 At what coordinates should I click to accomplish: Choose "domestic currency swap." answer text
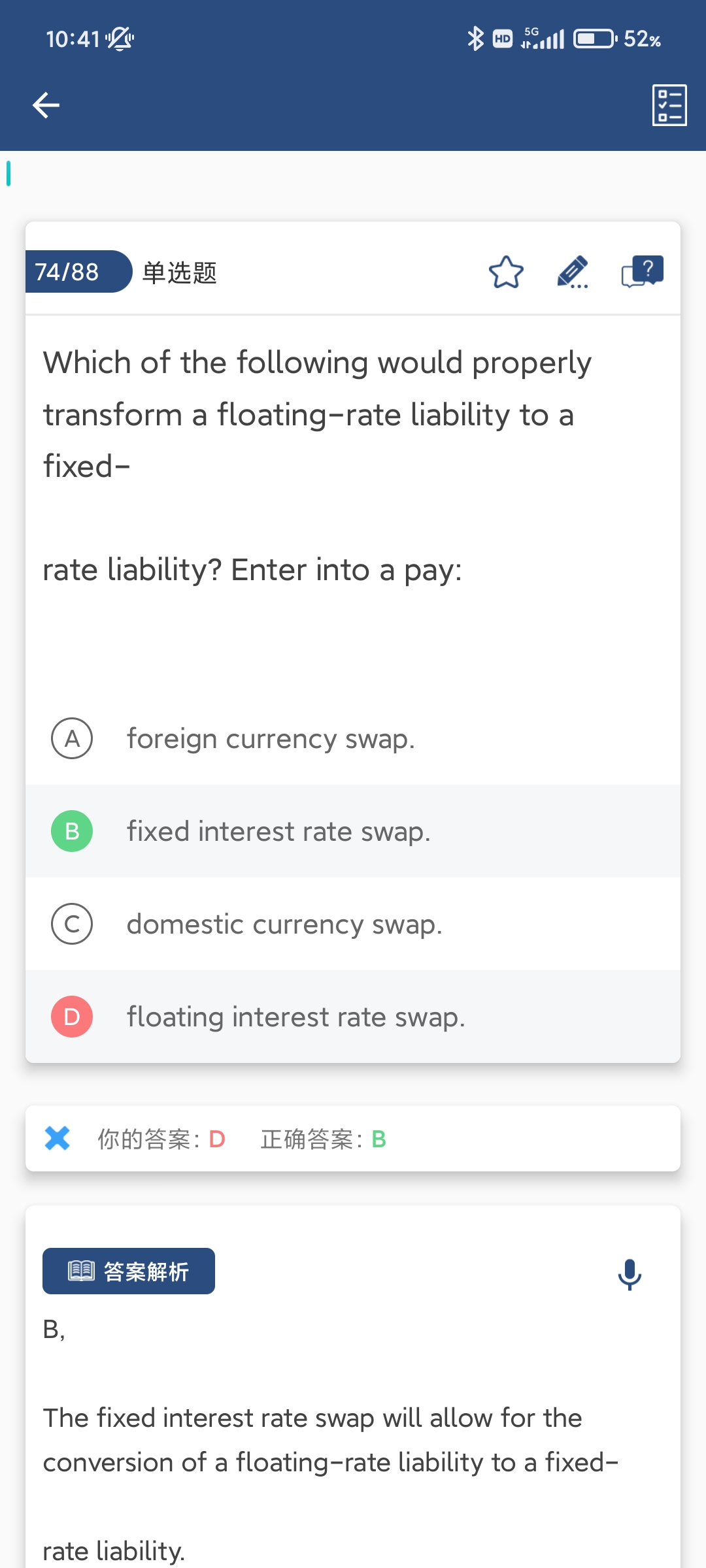click(x=284, y=924)
